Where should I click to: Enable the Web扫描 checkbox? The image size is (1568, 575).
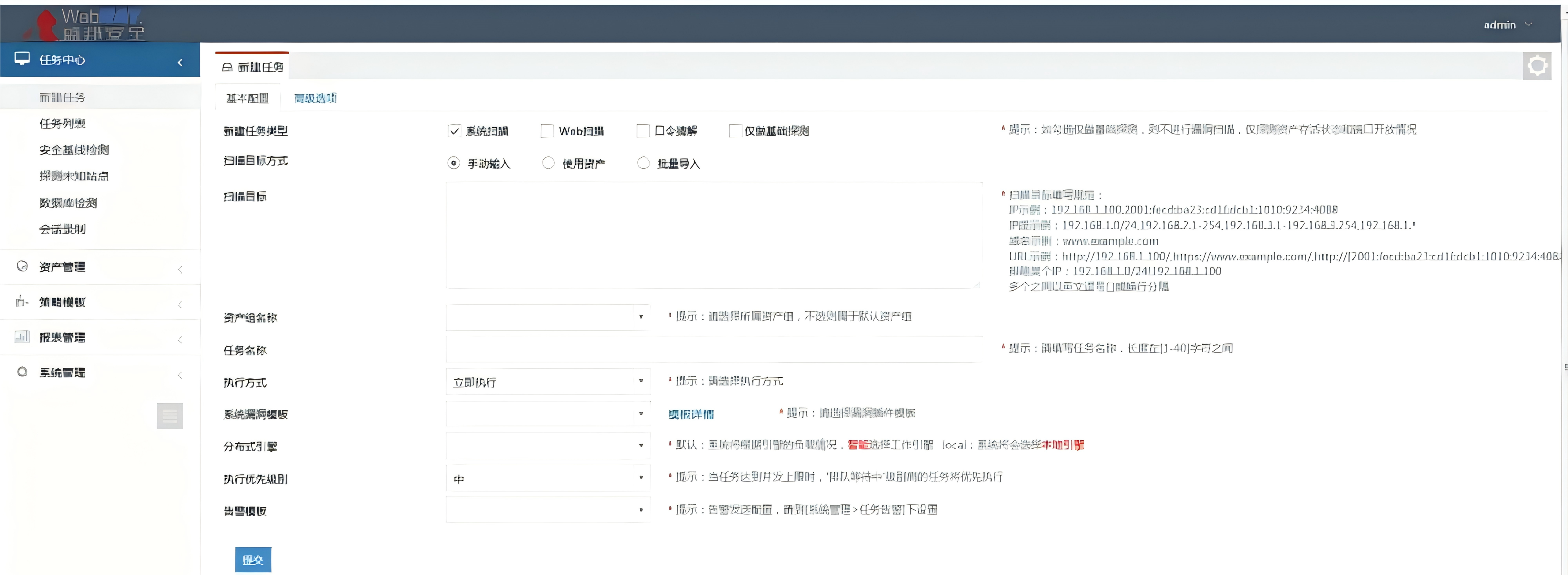(547, 131)
